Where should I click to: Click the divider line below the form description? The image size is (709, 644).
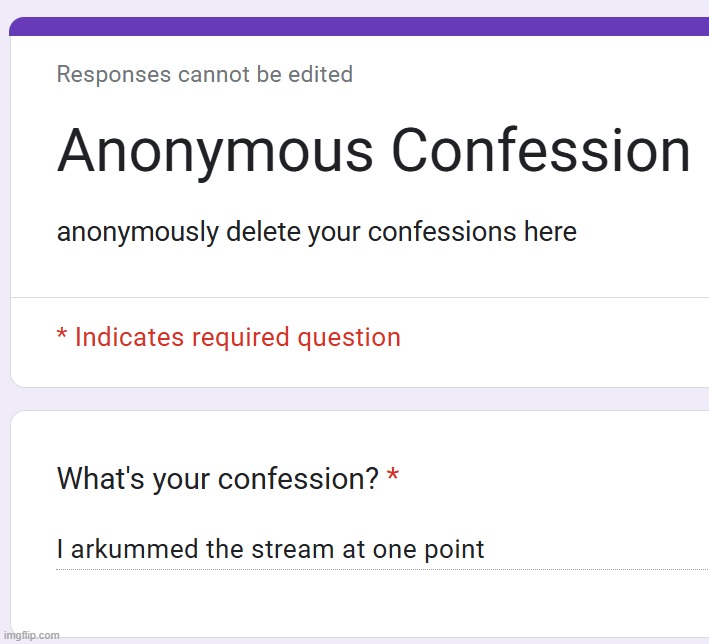[360, 297]
